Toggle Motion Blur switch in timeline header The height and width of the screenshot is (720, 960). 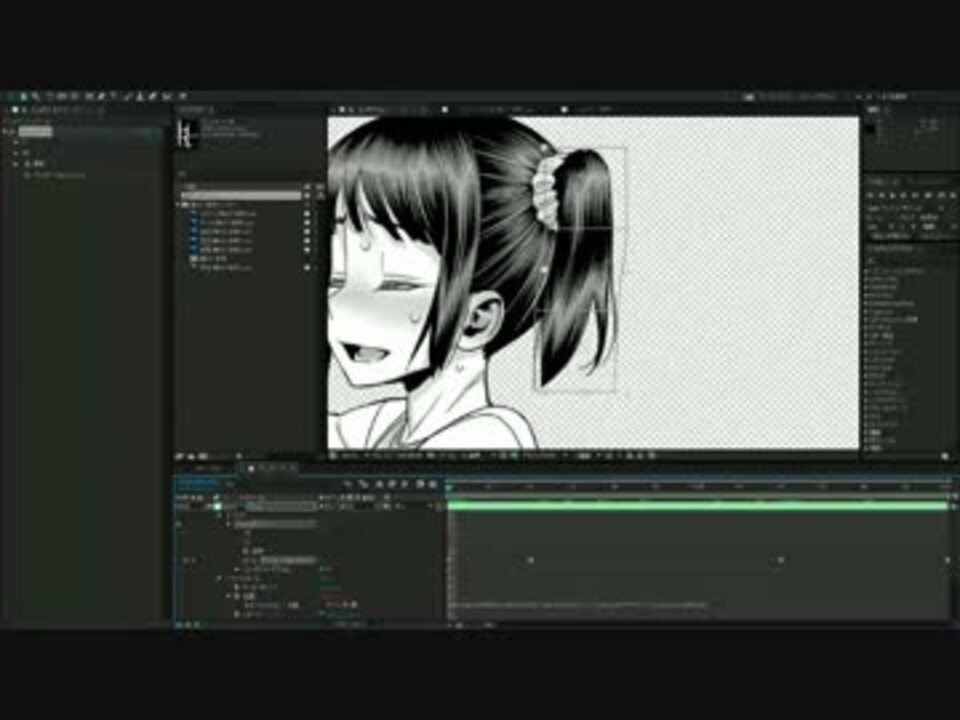pyautogui.click(x=404, y=484)
